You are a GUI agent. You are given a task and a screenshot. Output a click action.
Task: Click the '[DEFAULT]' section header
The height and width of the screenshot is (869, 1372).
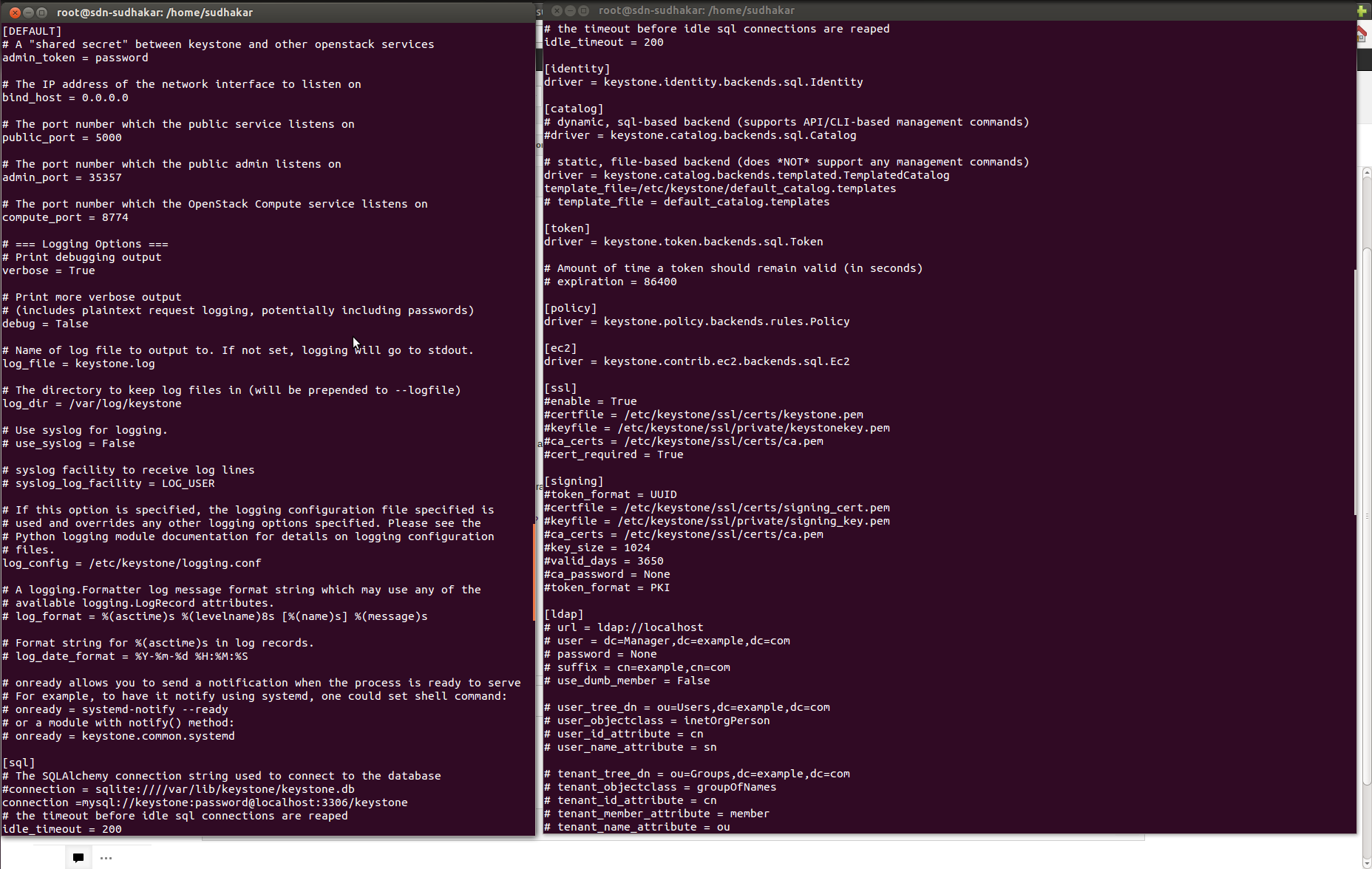coord(33,31)
